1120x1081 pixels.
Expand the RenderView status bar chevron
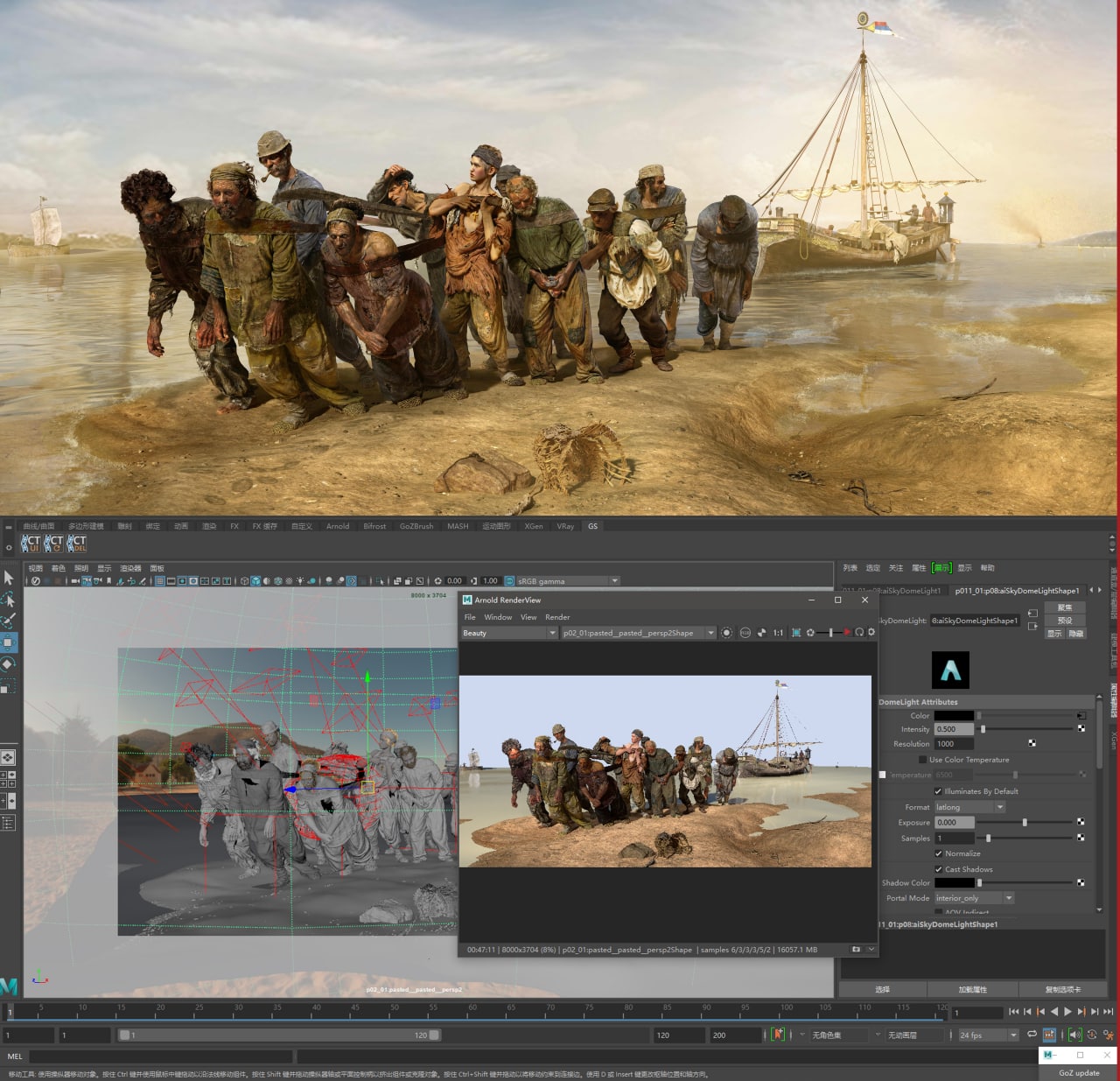(871, 949)
